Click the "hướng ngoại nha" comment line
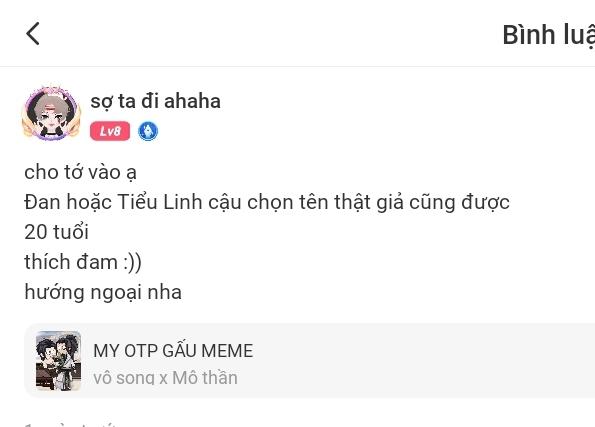The height and width of the screenshot is (427, 595). click(103, 292)
